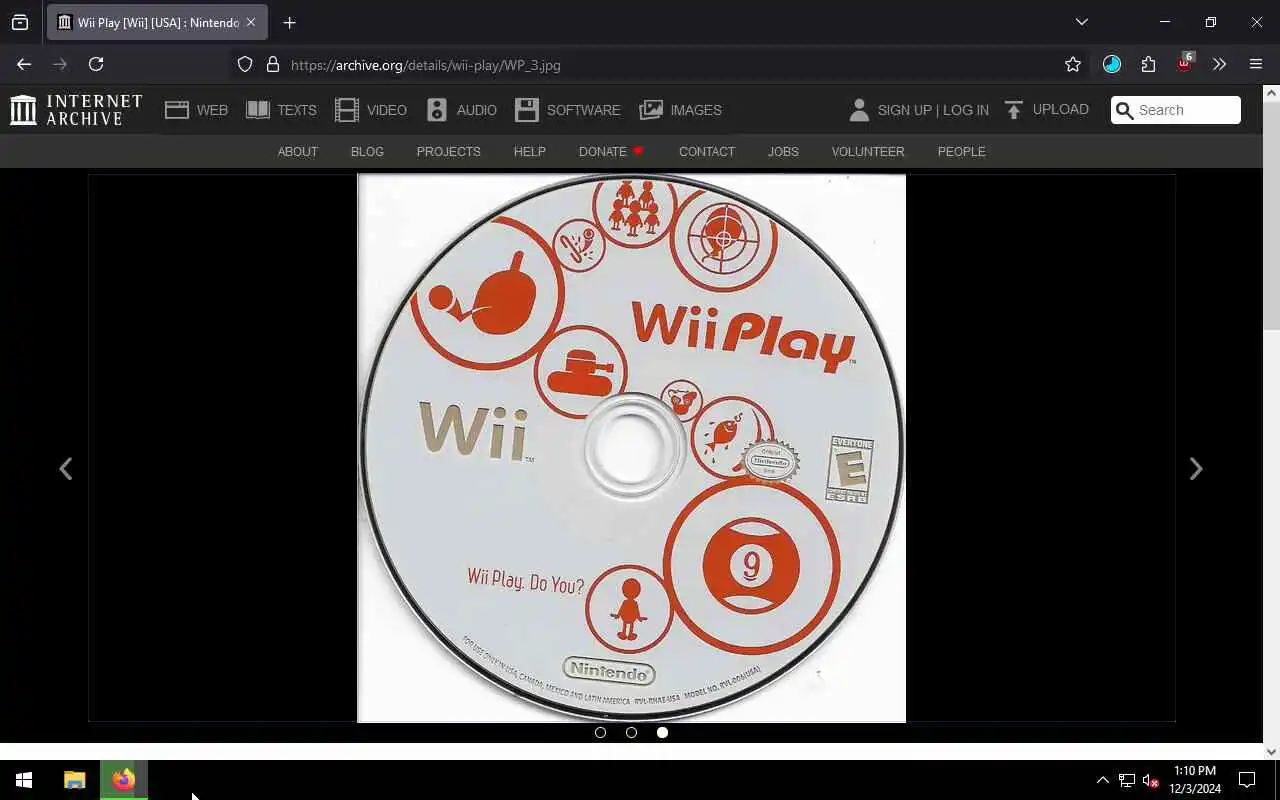
Task: Open the volume speaker tray icon
Action: [1151, 780]
